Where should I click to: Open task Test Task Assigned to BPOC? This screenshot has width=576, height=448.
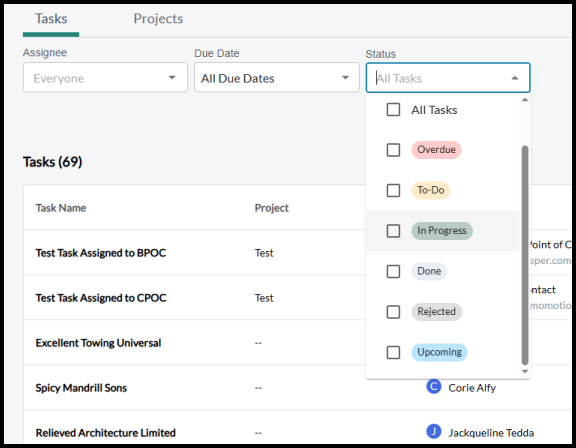(x=101, y=253)
